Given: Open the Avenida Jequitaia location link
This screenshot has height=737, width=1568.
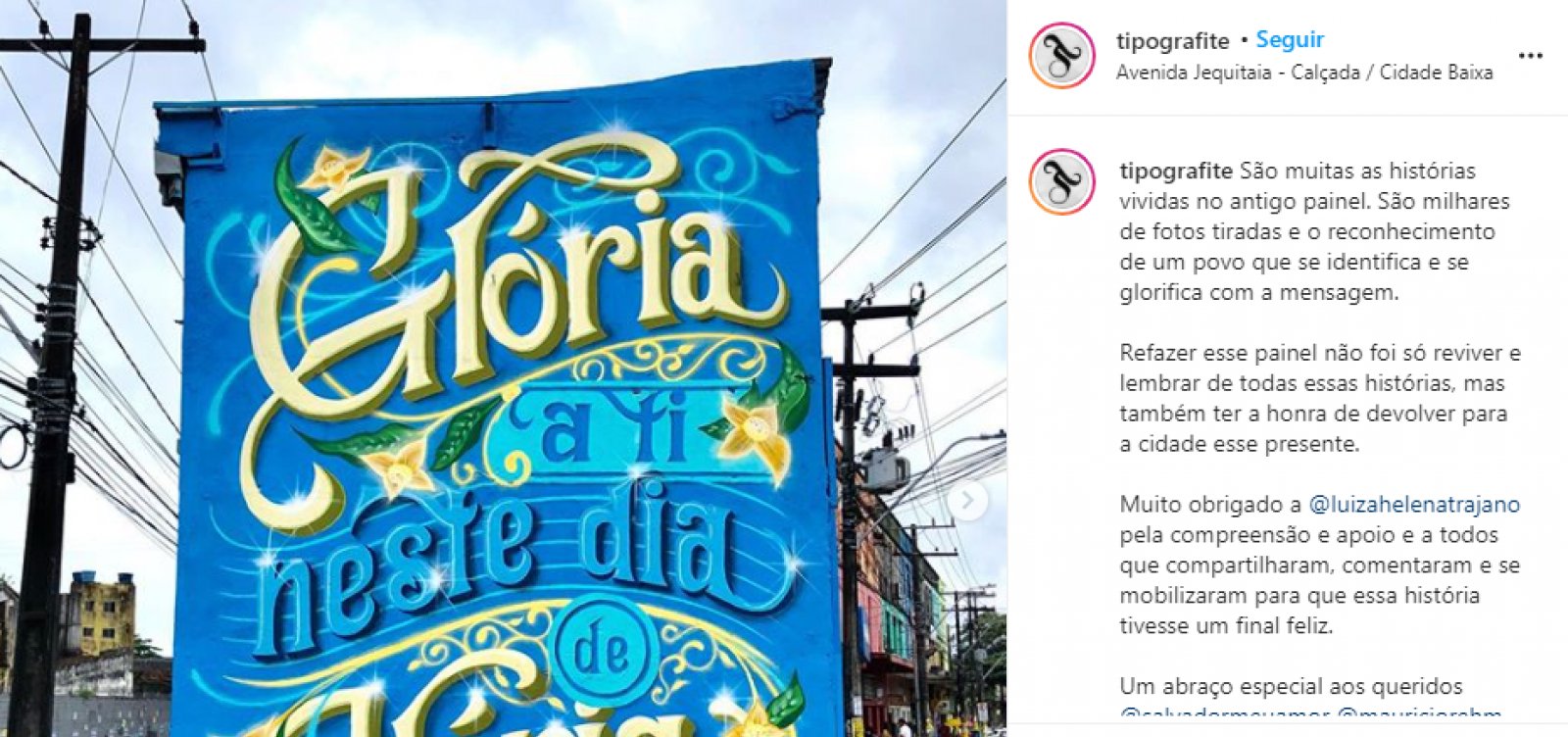Looking at the screenshot, I should tap(1304, 73).
